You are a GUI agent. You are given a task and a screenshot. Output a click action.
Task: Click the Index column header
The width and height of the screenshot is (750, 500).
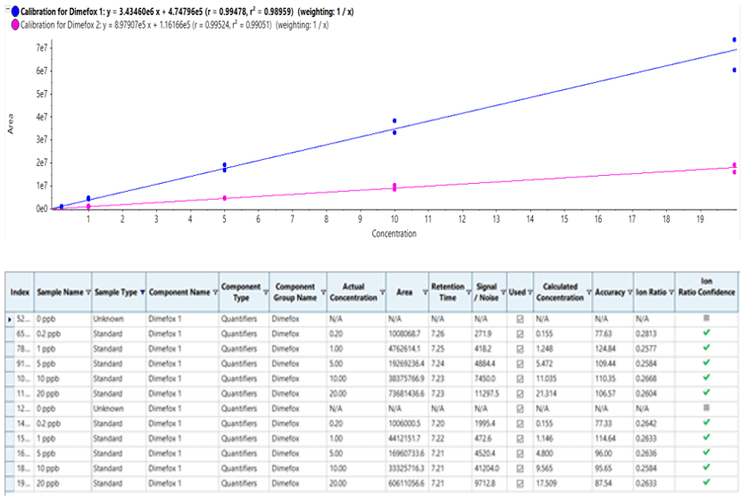(x=20, y=292)
